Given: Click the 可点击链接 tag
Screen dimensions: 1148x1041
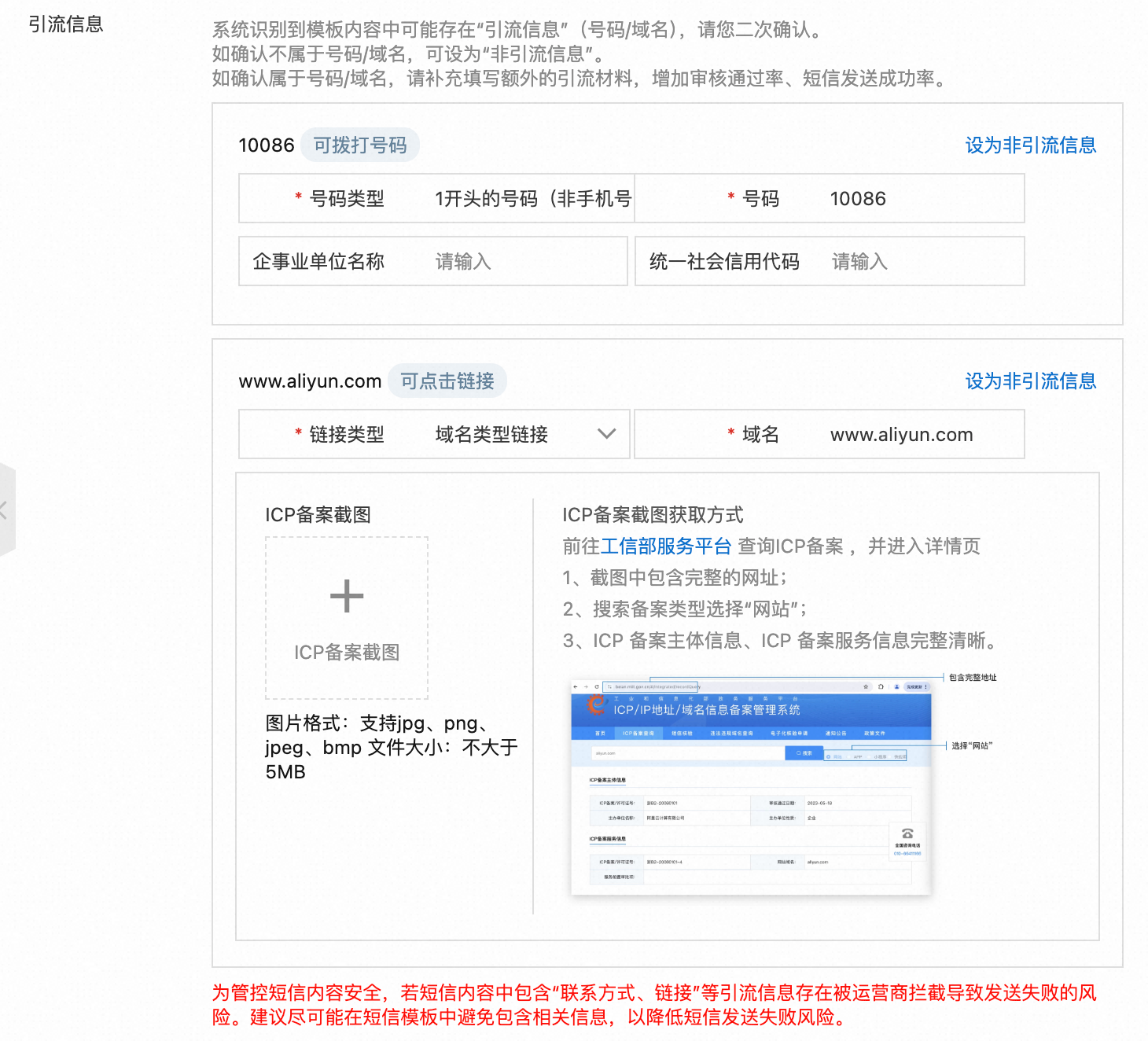Looking at the screenshot, I should [447, 381].
